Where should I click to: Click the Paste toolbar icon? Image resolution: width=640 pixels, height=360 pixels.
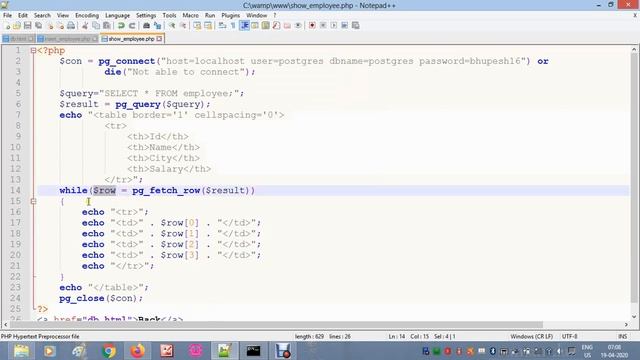click(107, 26)
